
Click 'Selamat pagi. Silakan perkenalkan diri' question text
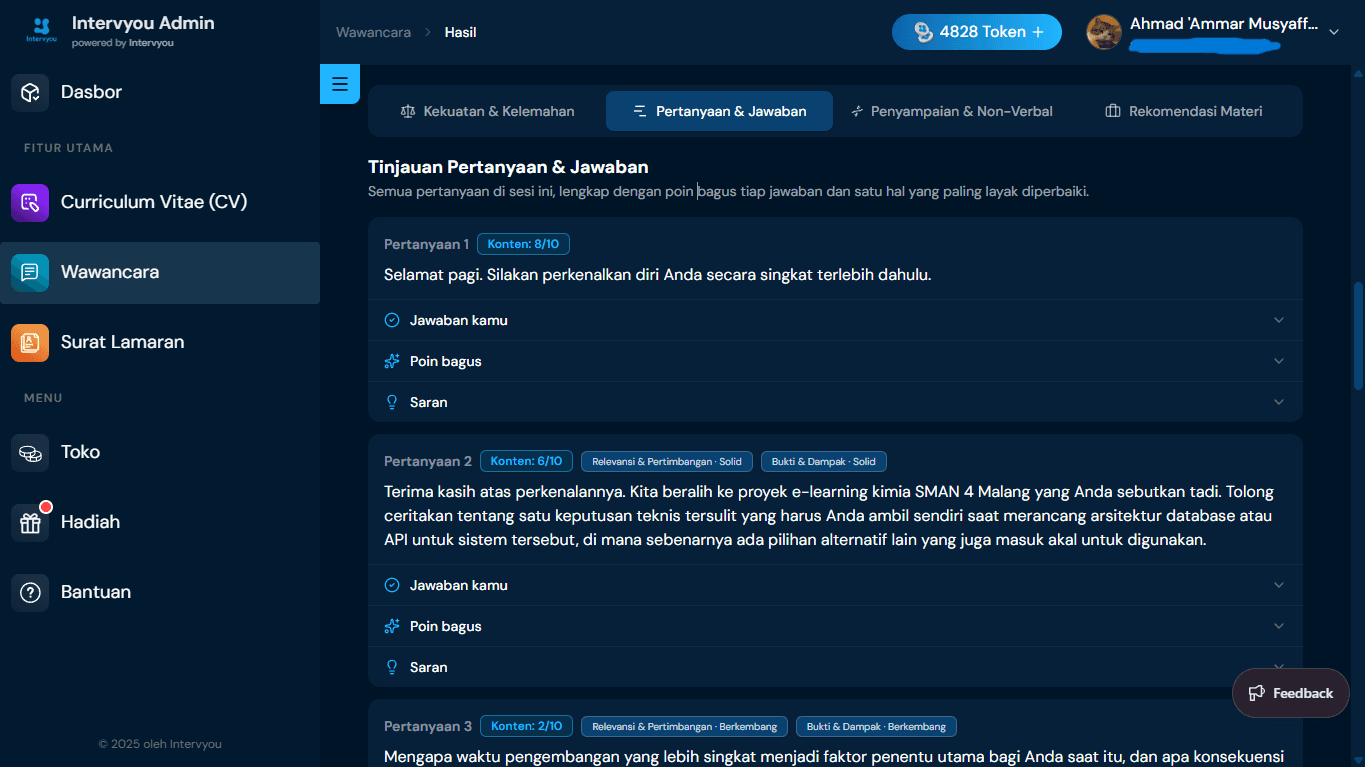[x=658, y=274]
